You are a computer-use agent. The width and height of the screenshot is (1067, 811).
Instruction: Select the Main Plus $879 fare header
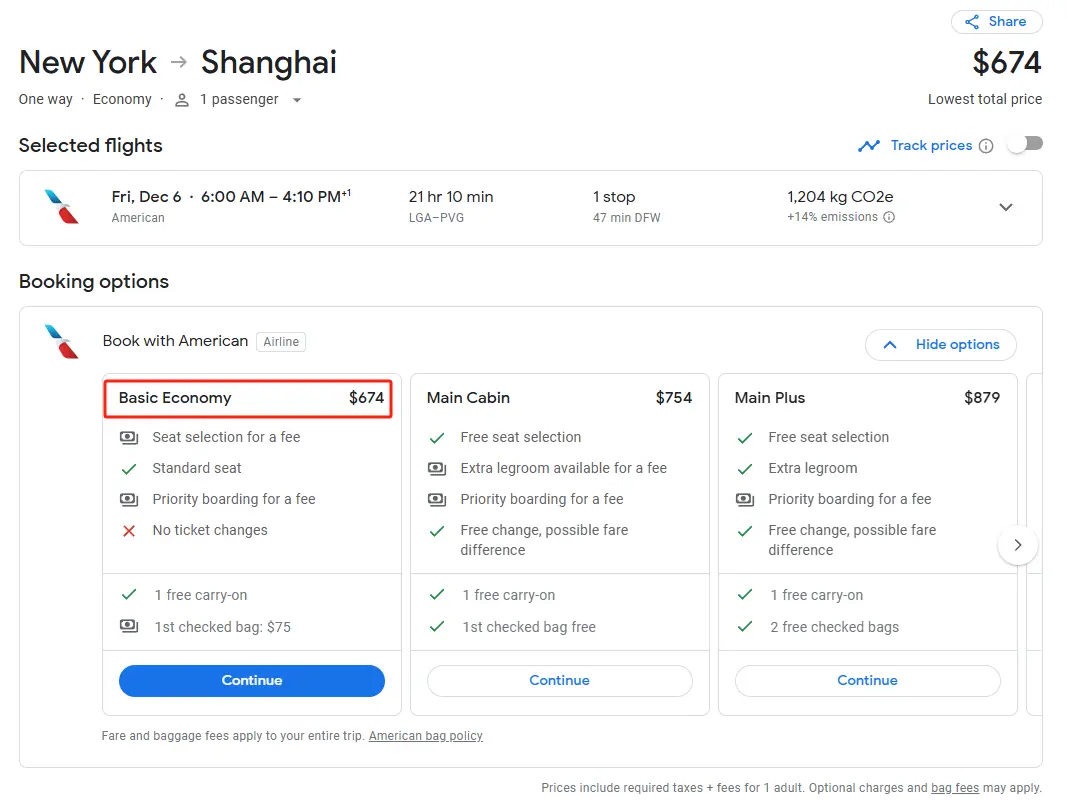click(x=867, y=398)
